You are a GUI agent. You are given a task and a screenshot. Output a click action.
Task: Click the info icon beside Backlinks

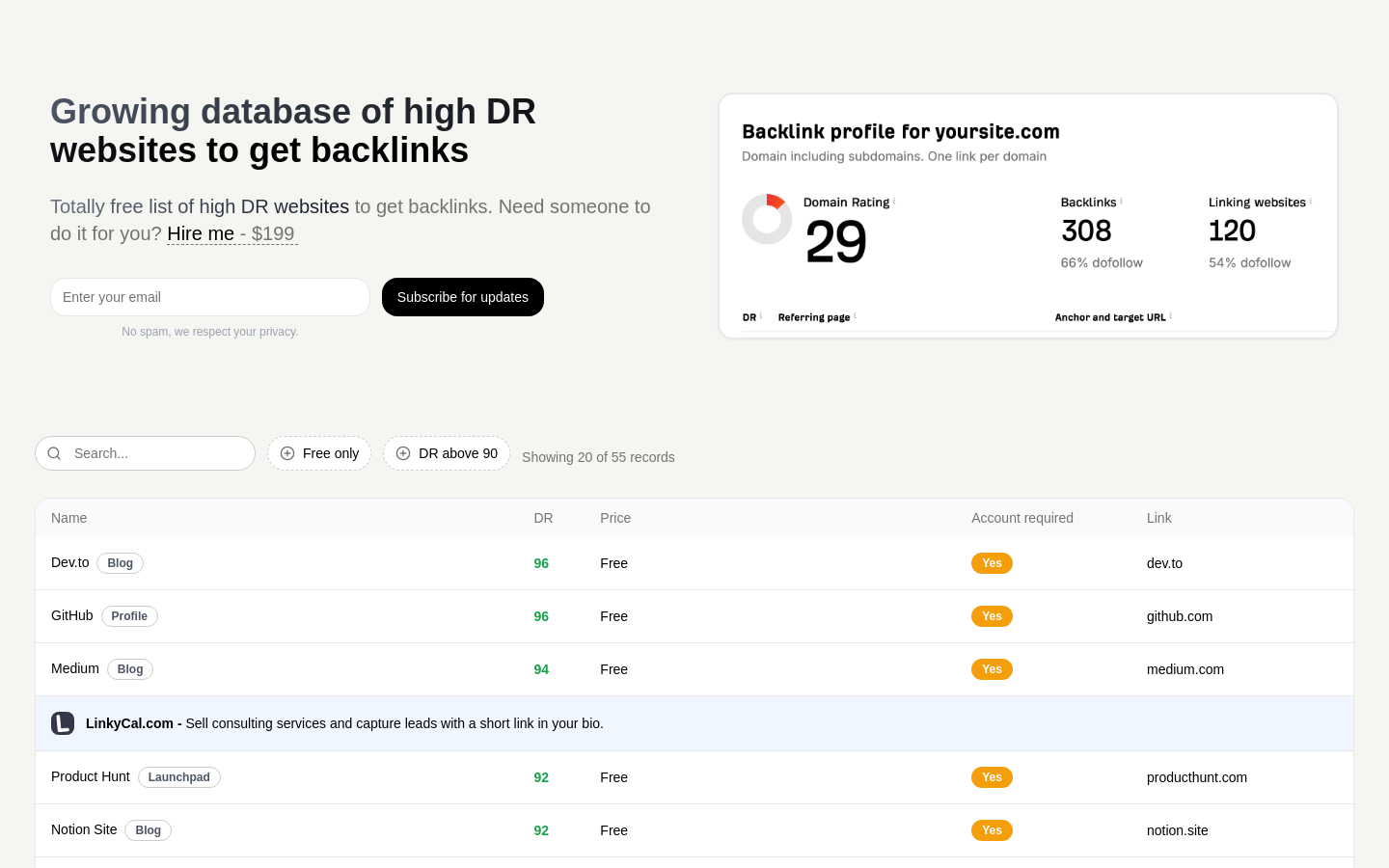point(1121,201)
